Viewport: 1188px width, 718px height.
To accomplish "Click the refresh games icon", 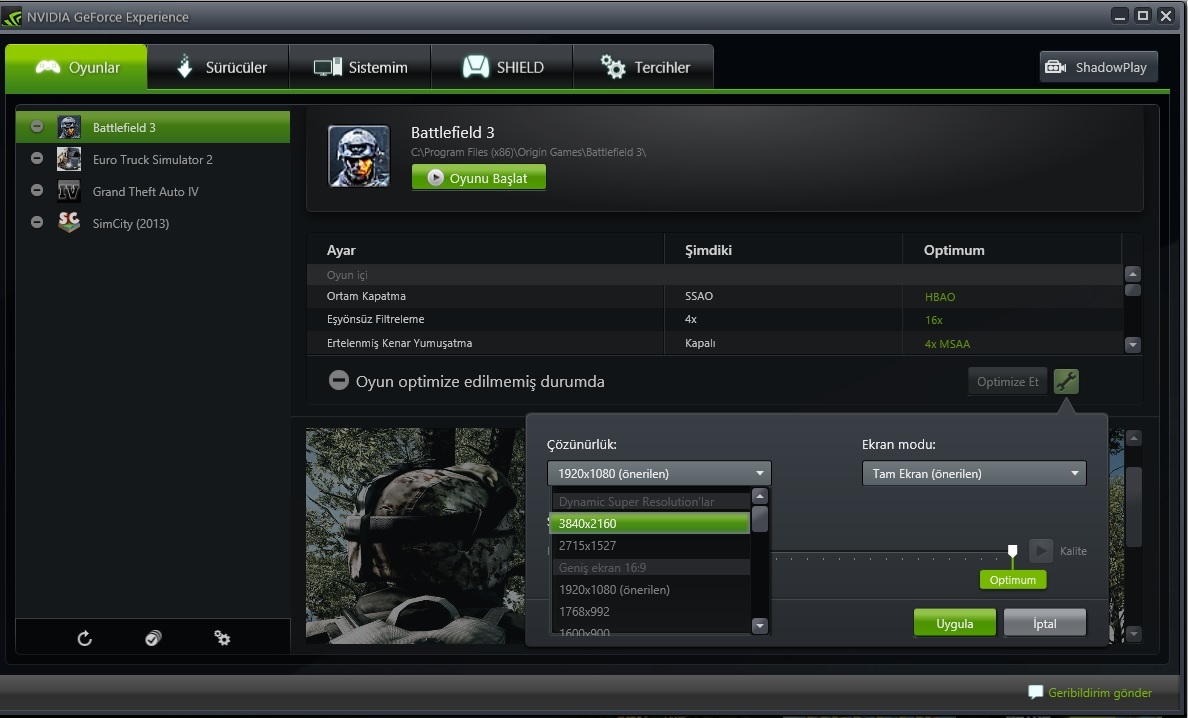I will (x=85, y=638).
